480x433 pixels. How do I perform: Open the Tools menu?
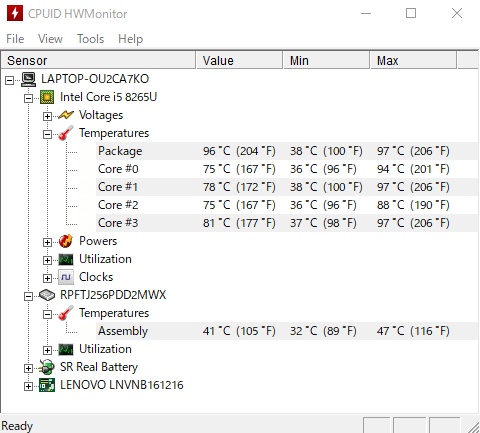pyautogui.click(x=90, y=39)
